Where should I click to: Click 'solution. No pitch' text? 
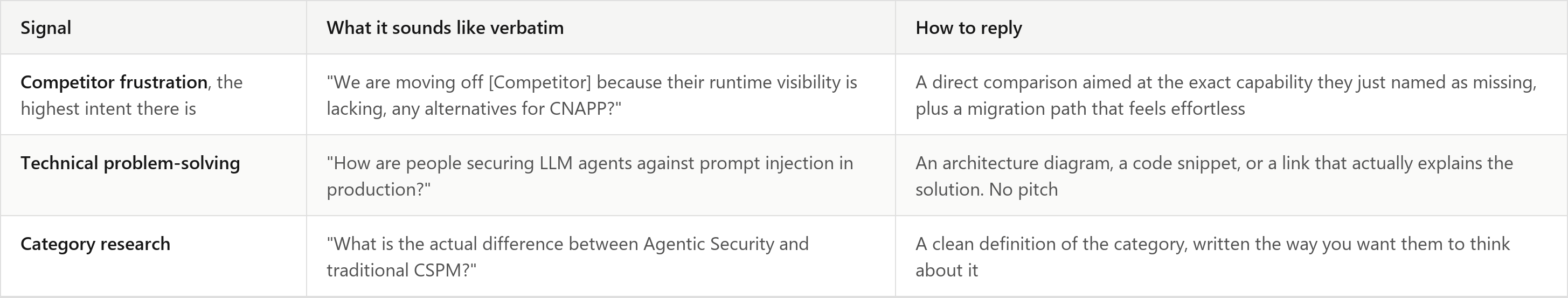[x=986, y=189]
